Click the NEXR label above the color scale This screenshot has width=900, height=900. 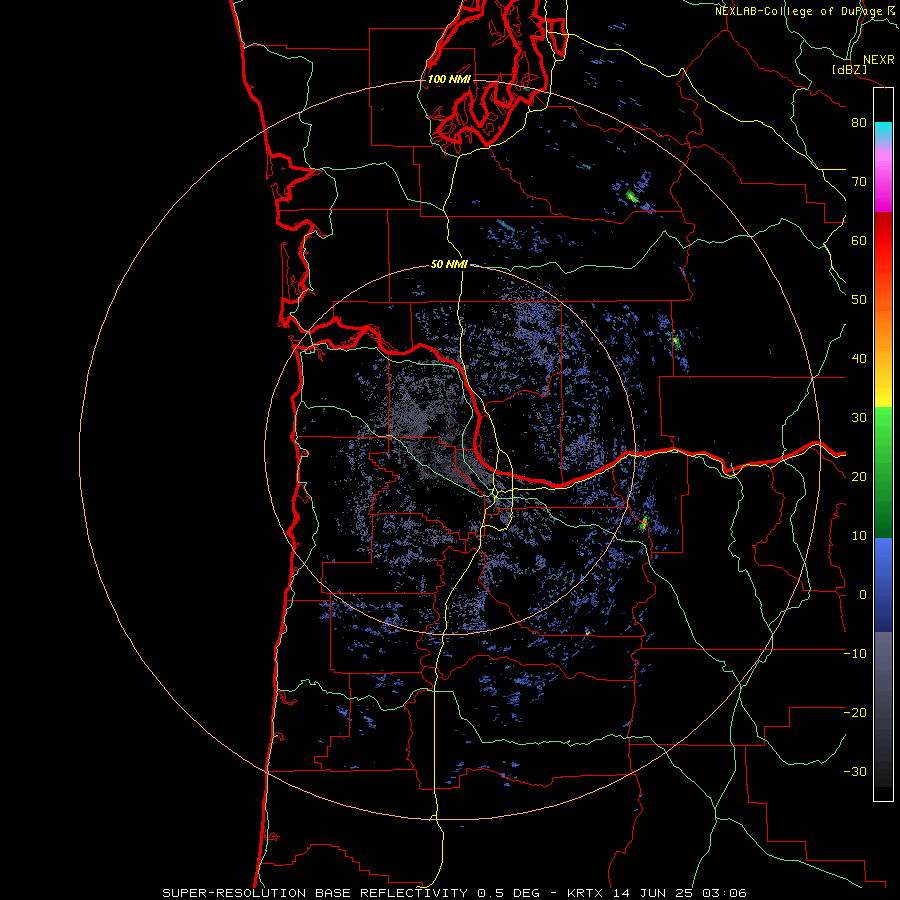(879, 60)
